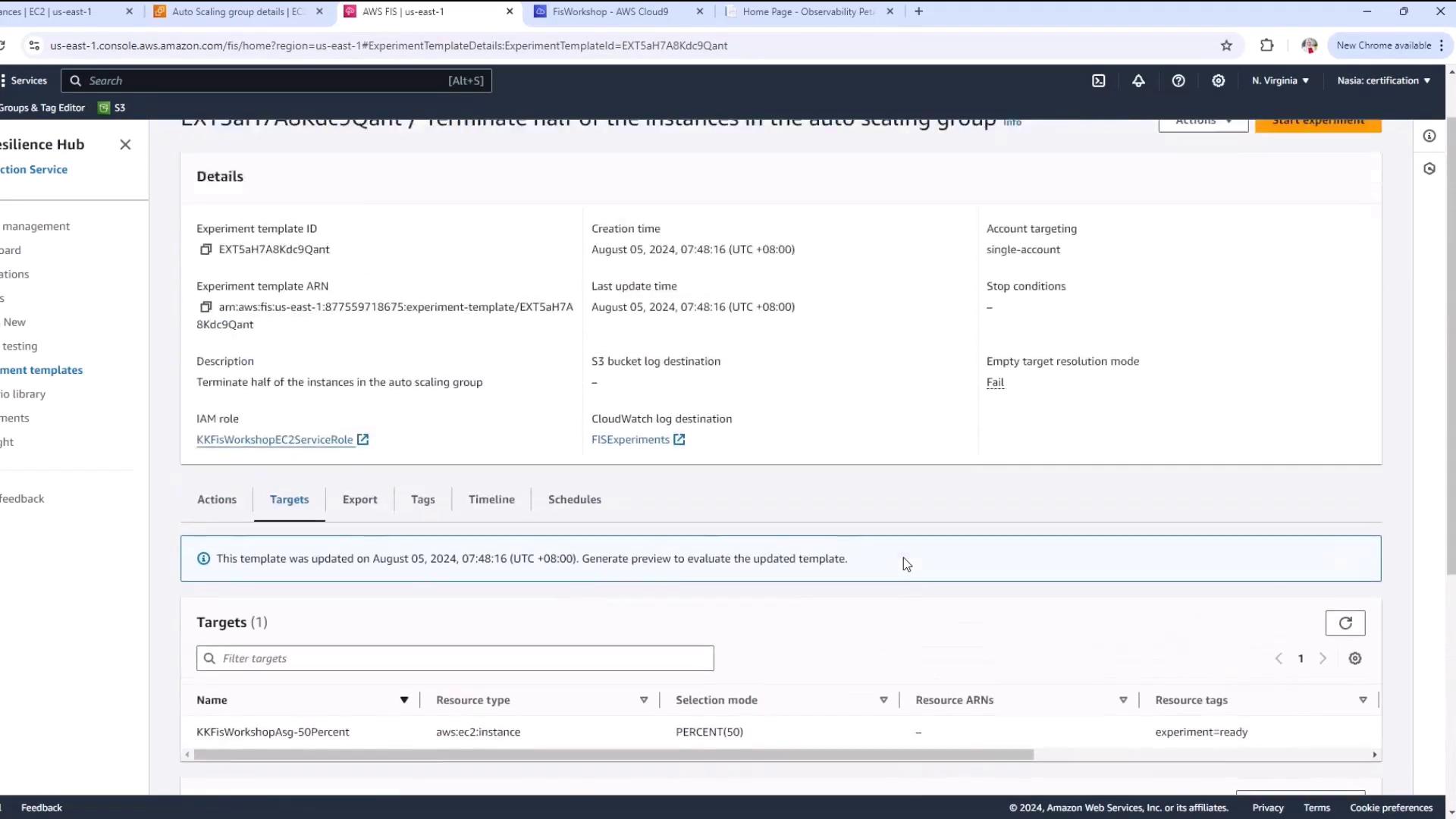The height and width of the screenshot is (819, 1456).
Task: Copy the experiment template ARN
Action: pyautogui.click(x=206, y=307)
